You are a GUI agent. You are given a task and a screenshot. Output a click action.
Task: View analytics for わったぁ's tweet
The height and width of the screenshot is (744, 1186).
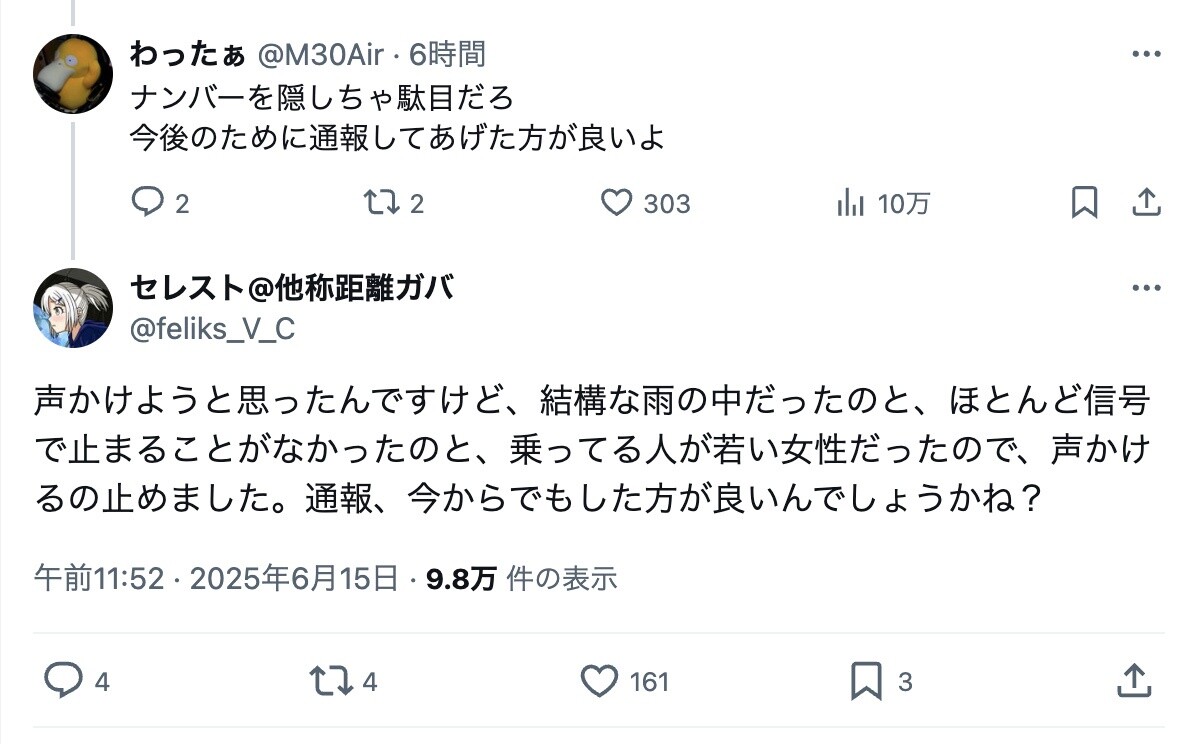click(x=850, y=204)
